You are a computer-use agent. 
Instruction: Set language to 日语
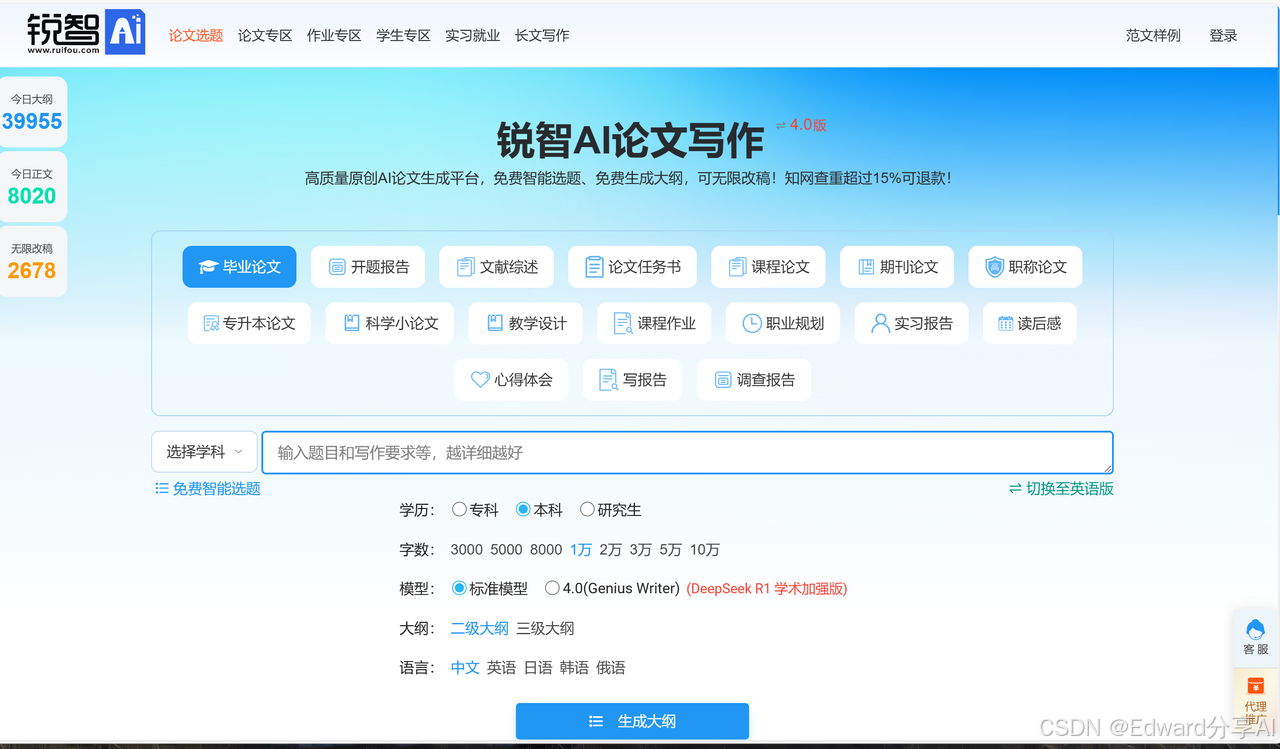(538, 667)
